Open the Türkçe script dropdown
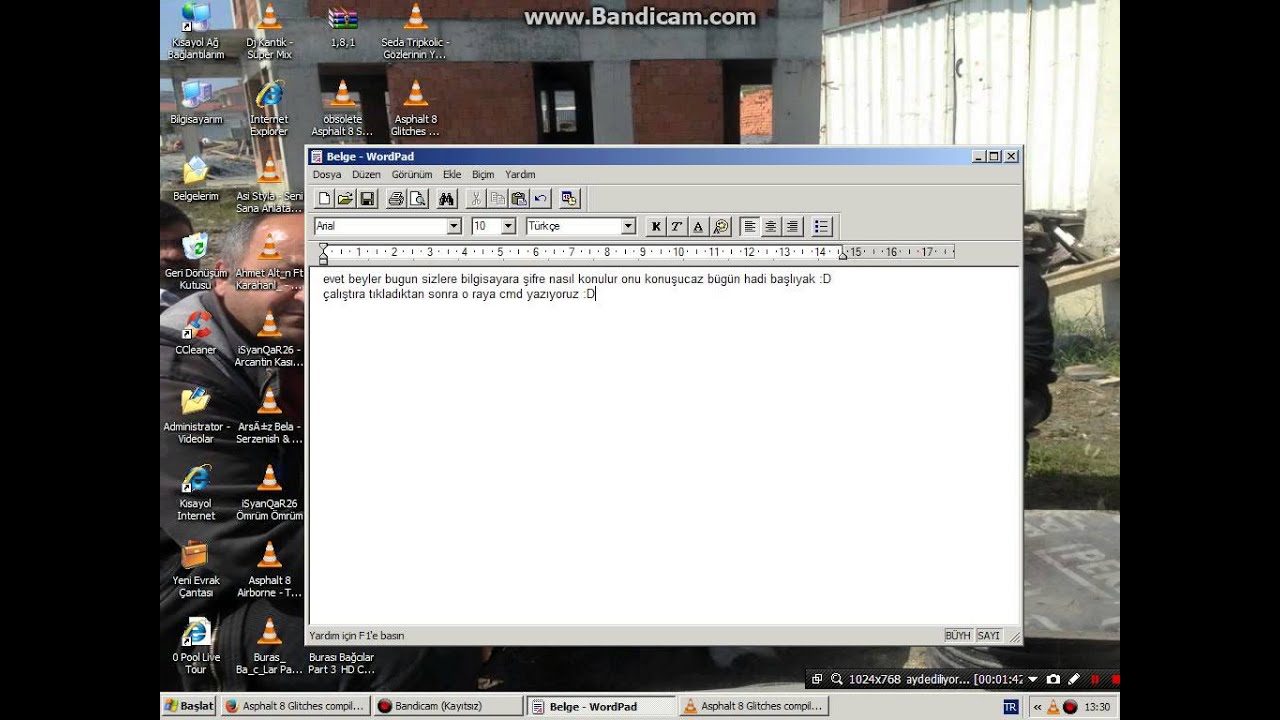1280x720 pixels. tap(628, 227)
